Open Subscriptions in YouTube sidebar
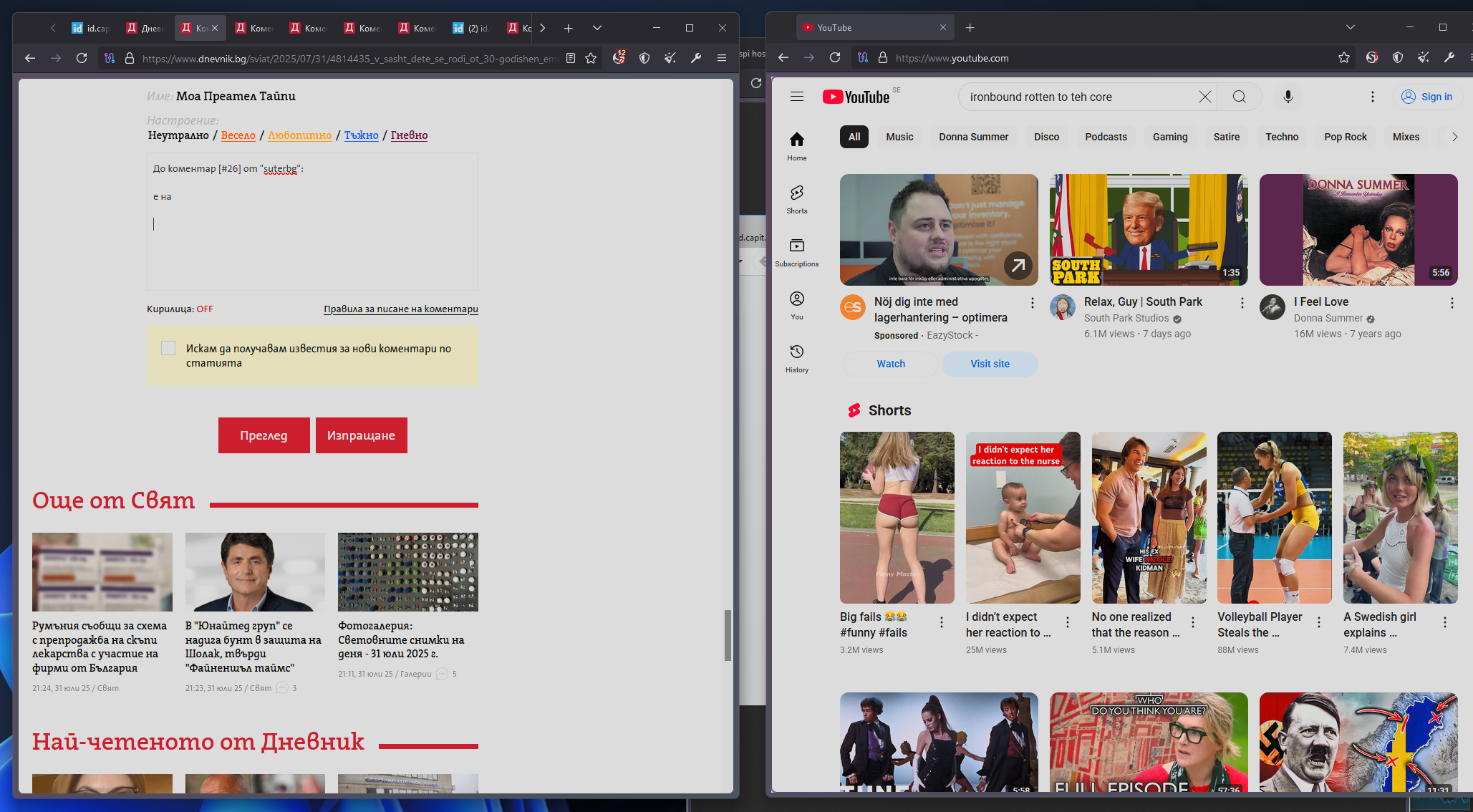Viewport: 1473px width, 812px height. 797,252
